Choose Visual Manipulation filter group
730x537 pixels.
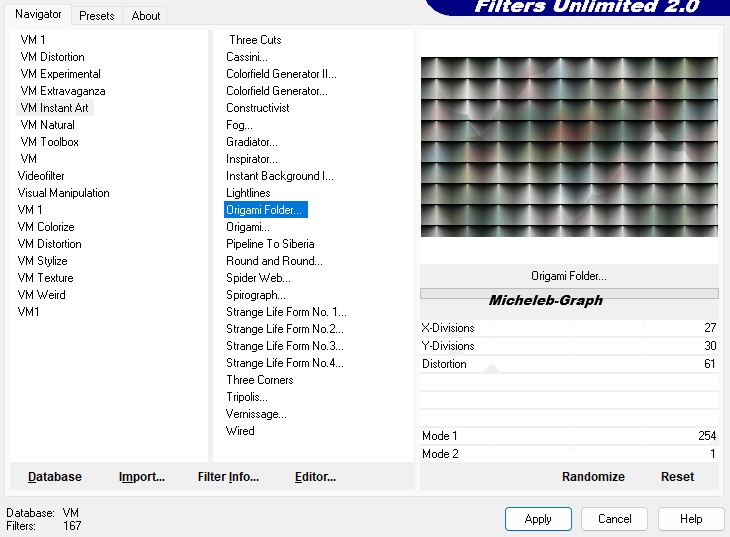click(64, 193)
